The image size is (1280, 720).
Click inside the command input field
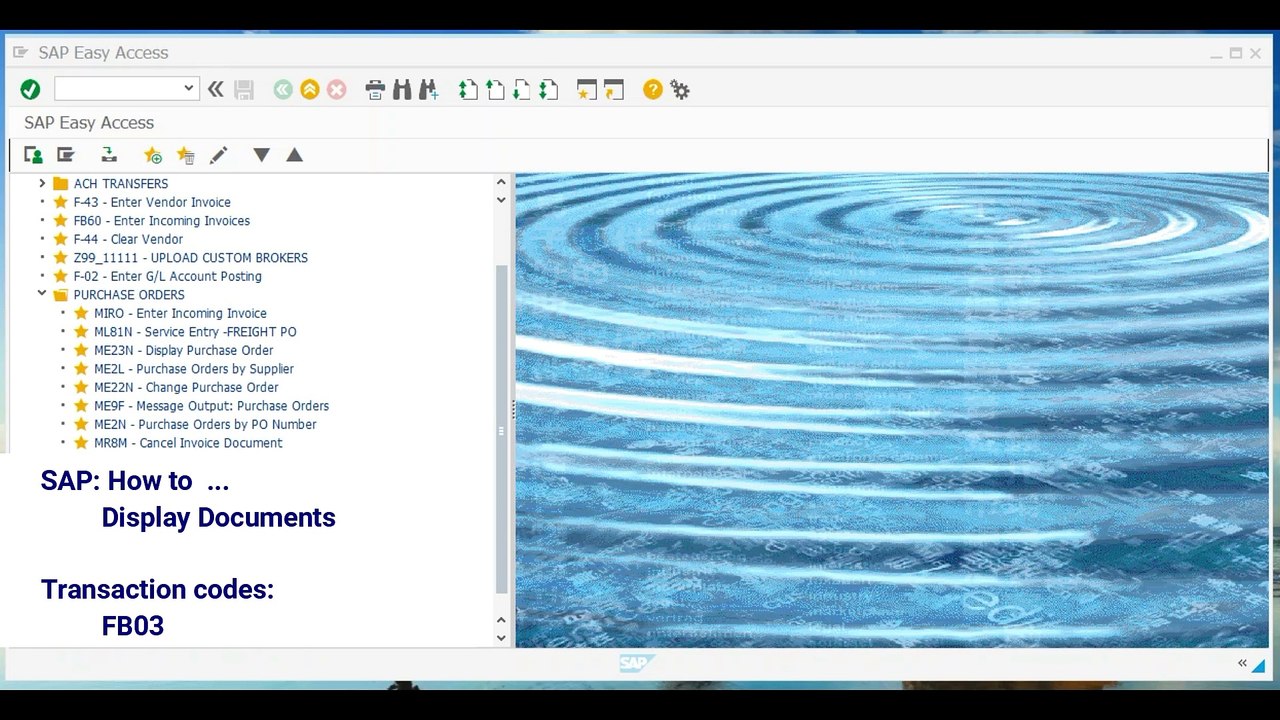118,89
